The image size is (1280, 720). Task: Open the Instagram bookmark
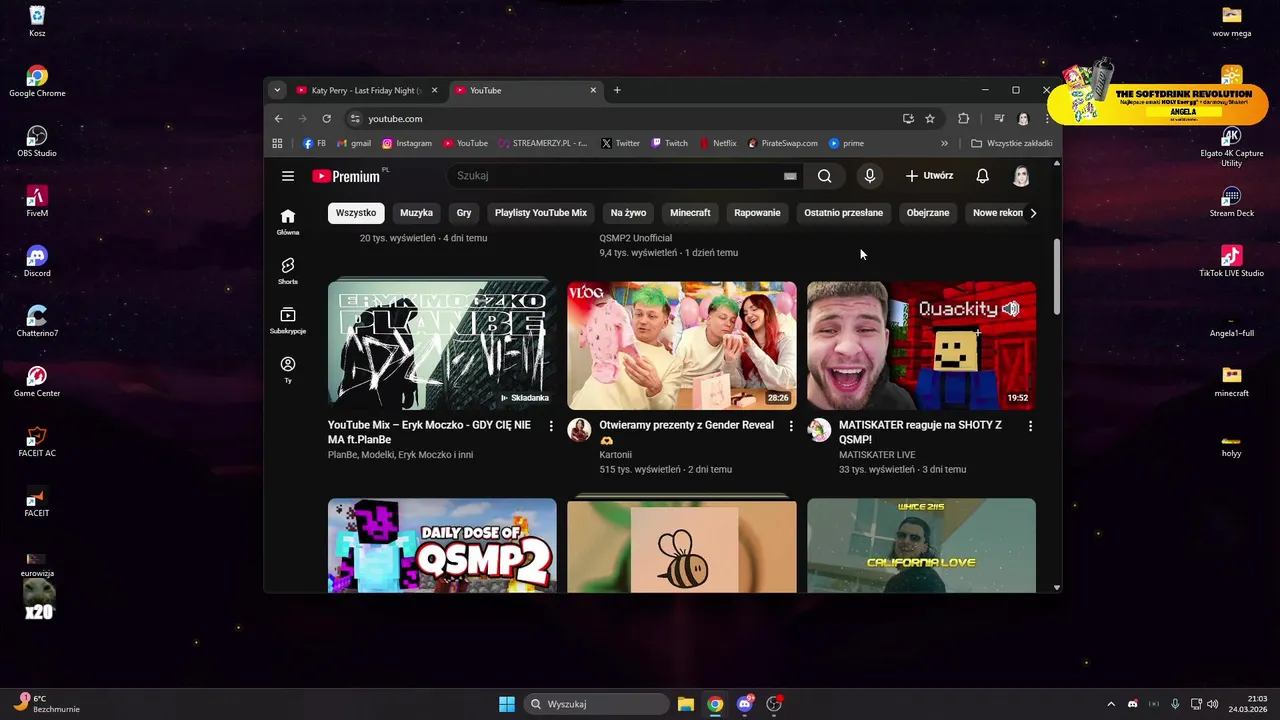point(406,143)
